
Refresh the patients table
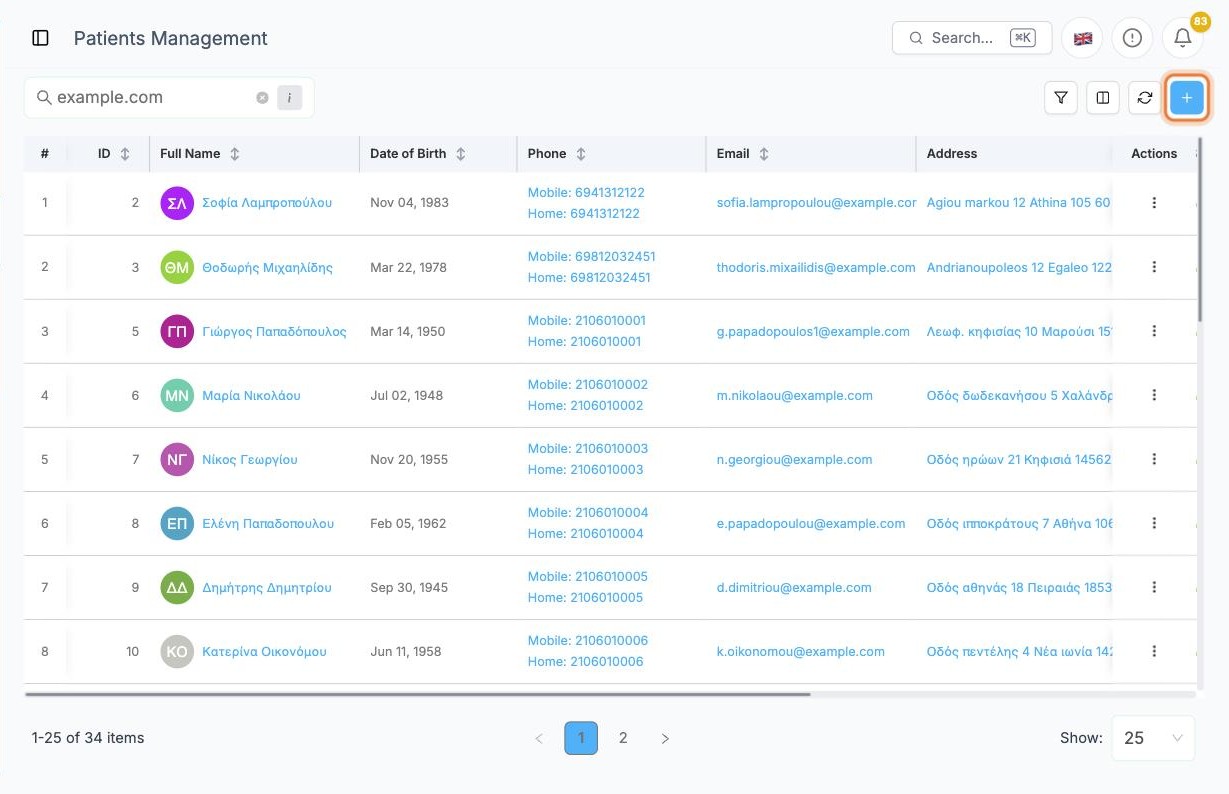[x=1145, y=98]
